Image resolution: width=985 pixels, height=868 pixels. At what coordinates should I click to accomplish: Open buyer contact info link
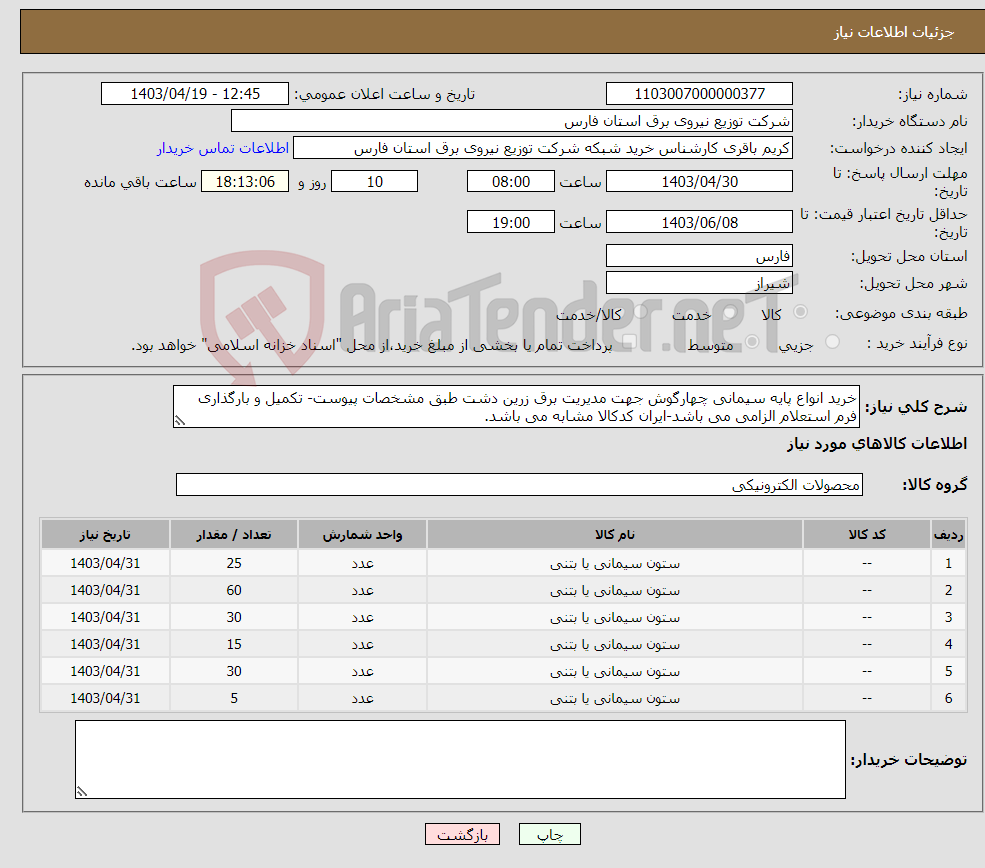223,148
